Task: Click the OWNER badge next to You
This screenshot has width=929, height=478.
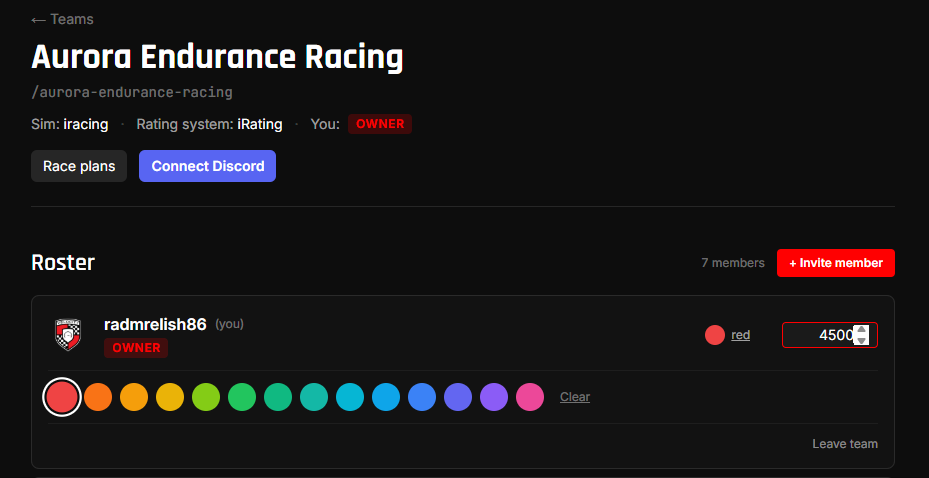Action: tap(380, 124)
